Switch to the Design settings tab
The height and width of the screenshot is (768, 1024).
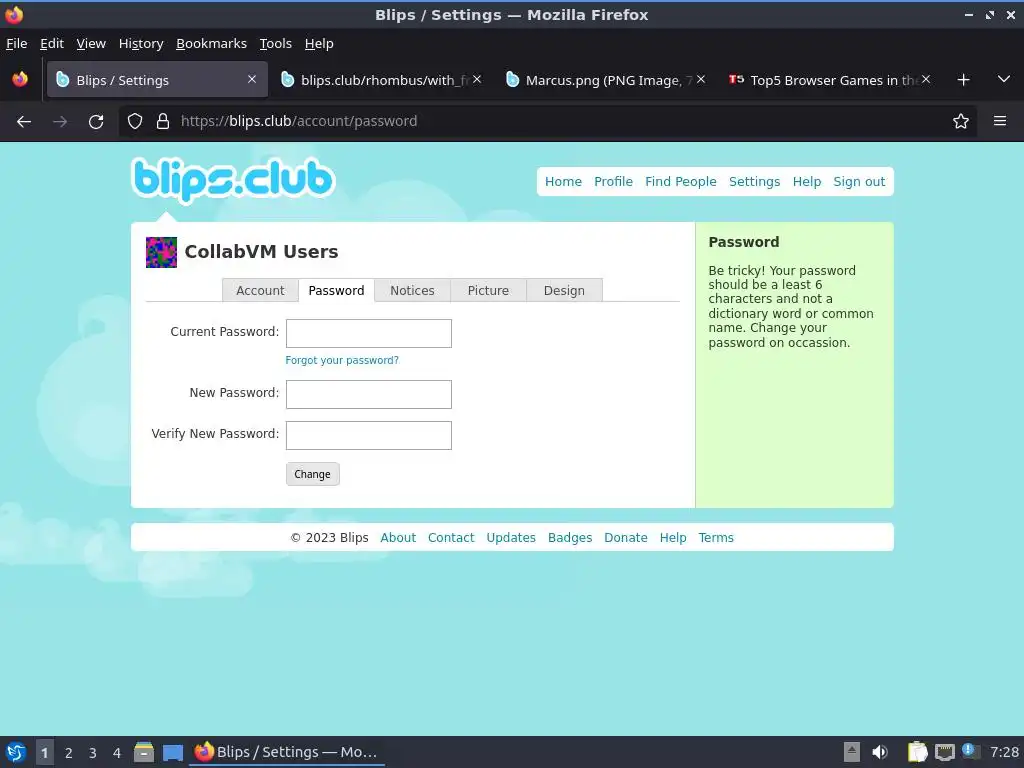coord(564,291)
